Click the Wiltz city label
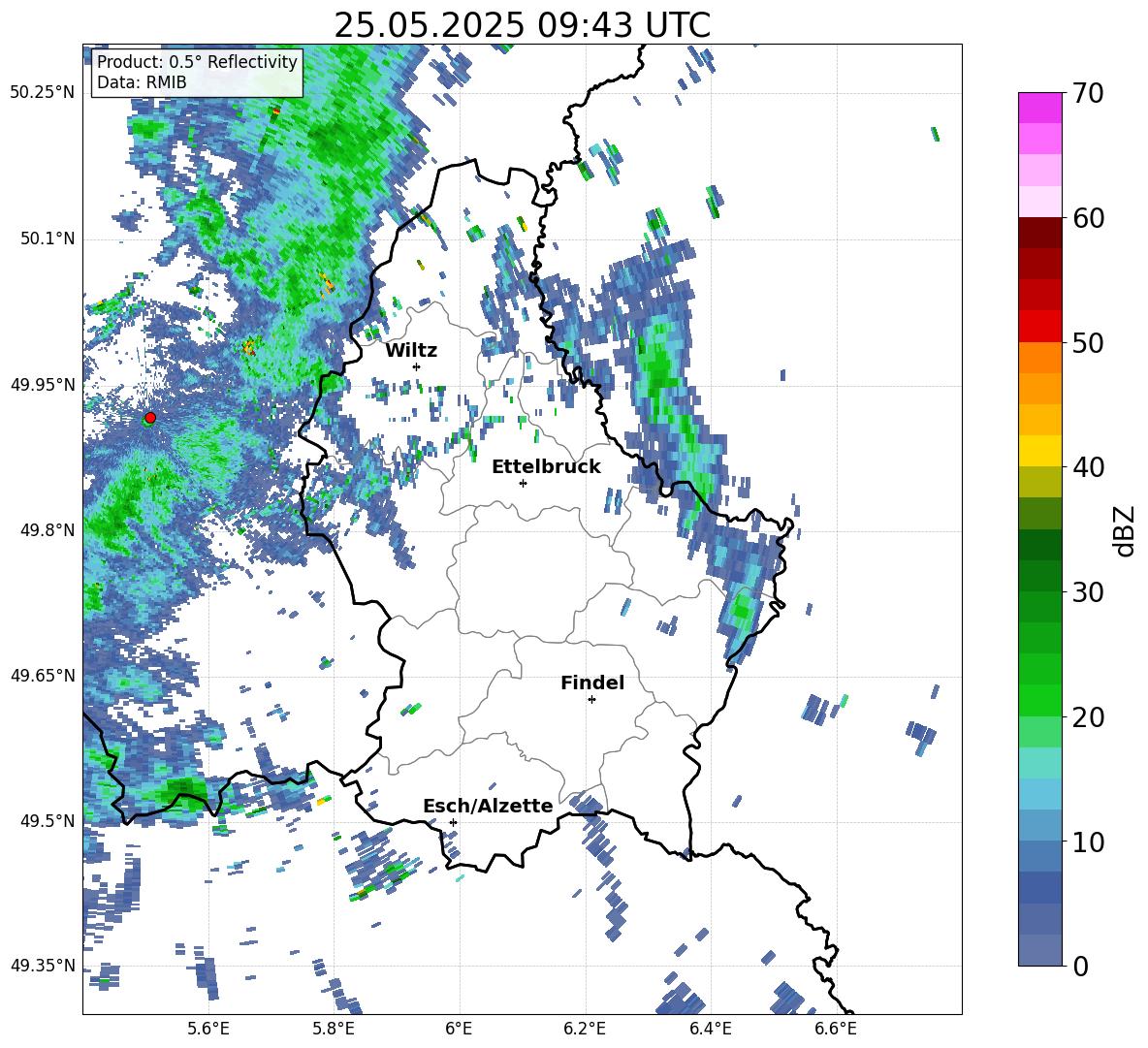1148x1048 pixels. 411,351
